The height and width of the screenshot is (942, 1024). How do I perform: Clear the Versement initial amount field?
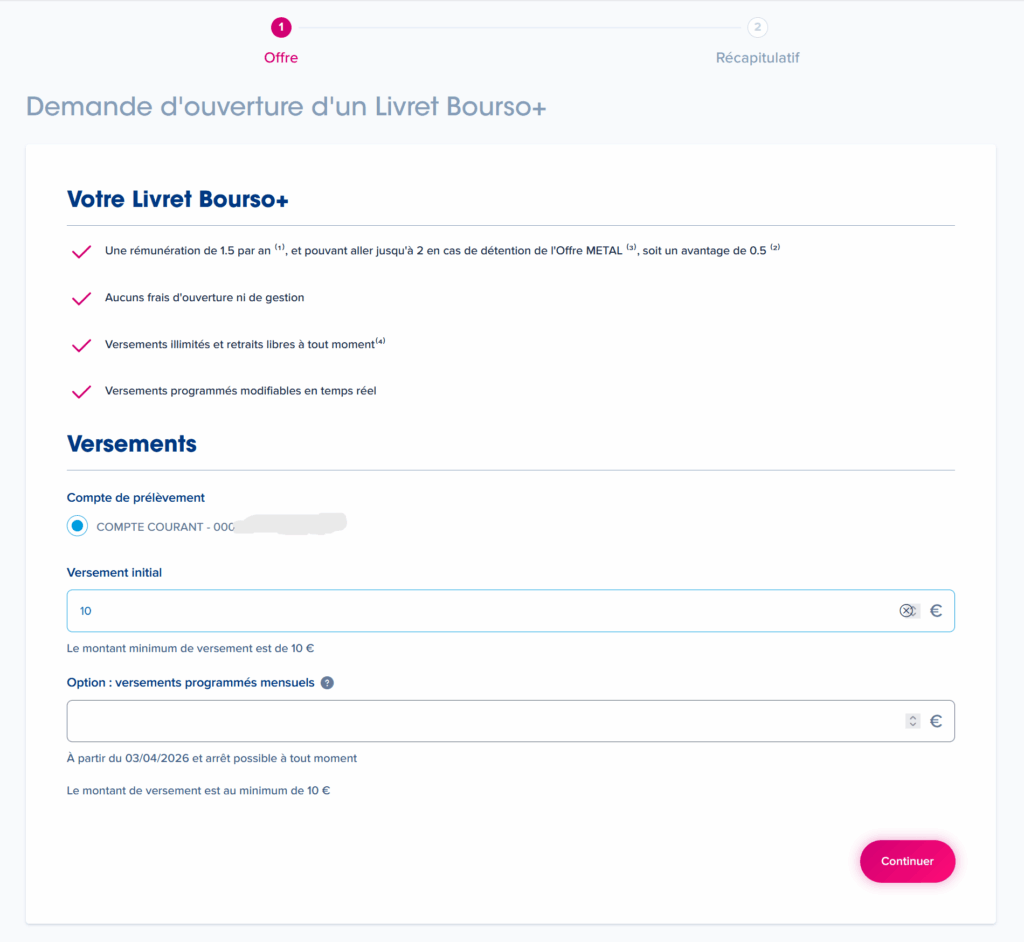click(x=906, y=611)
